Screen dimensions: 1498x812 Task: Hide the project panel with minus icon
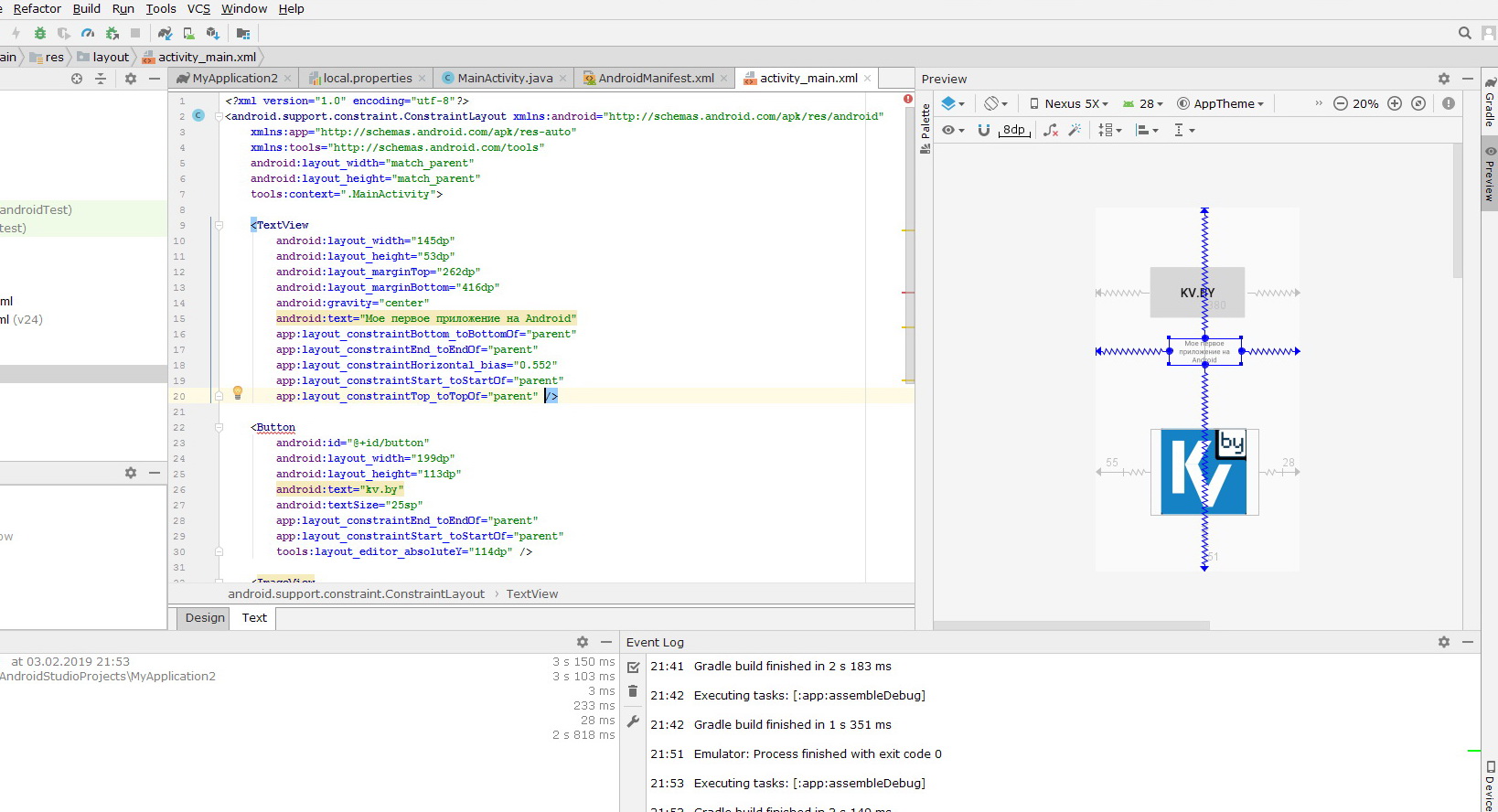[155, 79]
